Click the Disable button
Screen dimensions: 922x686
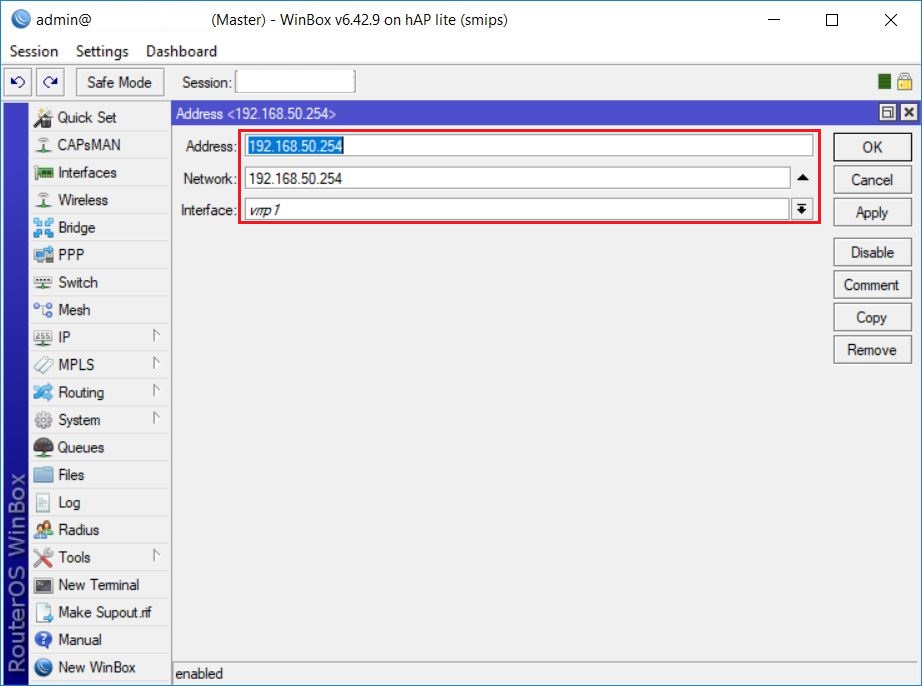coord(872,252)
